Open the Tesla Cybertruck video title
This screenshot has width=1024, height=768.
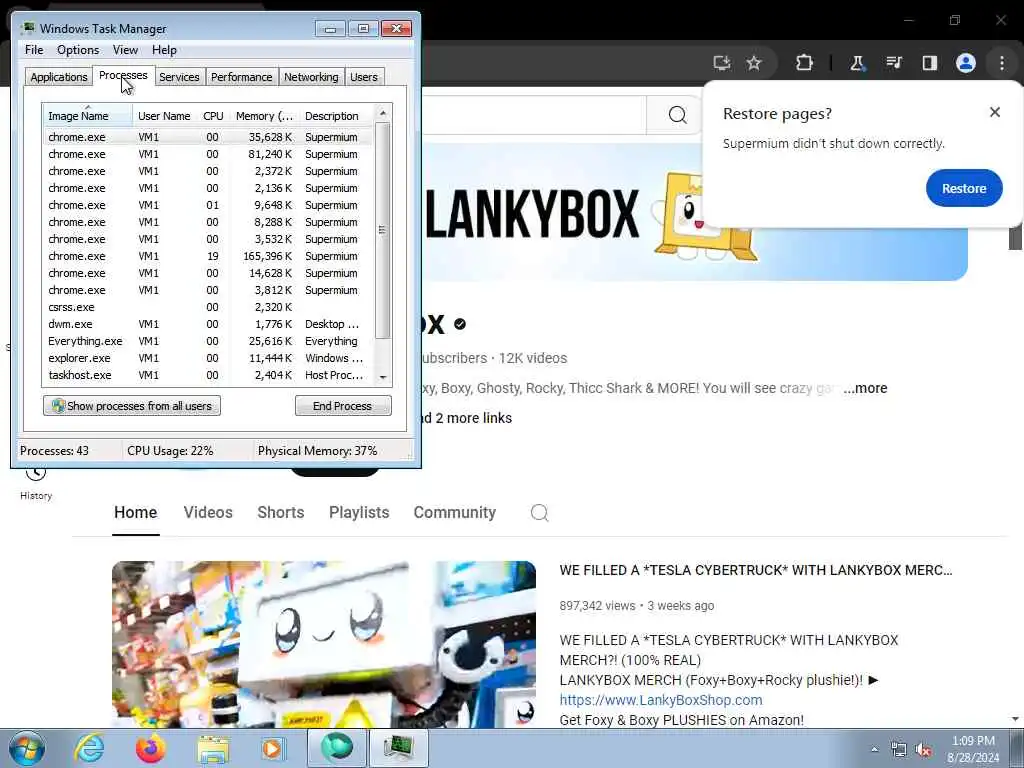[756, 570]
